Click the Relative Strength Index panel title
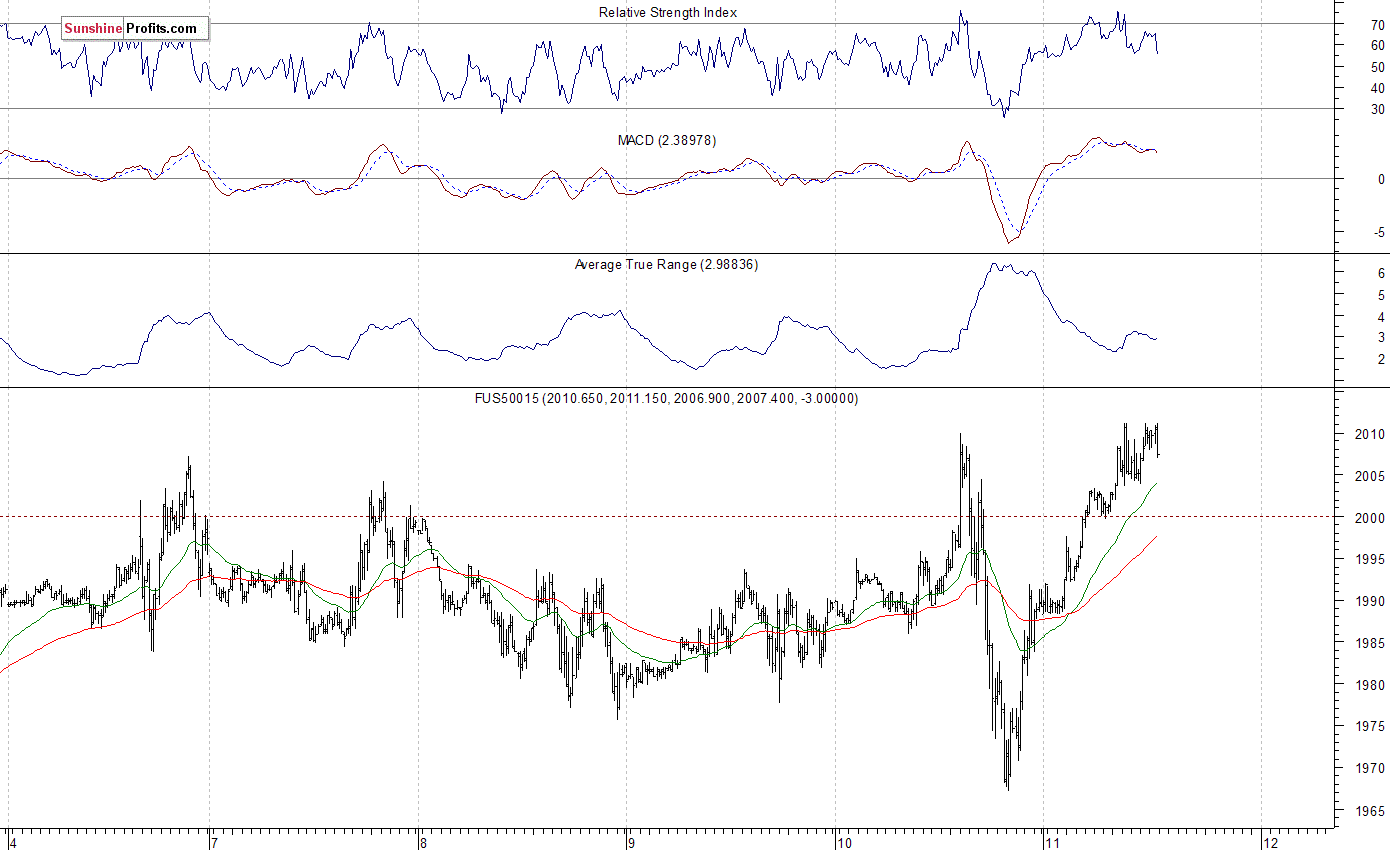This screenshot has height=850, width=1390. click(x=668, y=12)
